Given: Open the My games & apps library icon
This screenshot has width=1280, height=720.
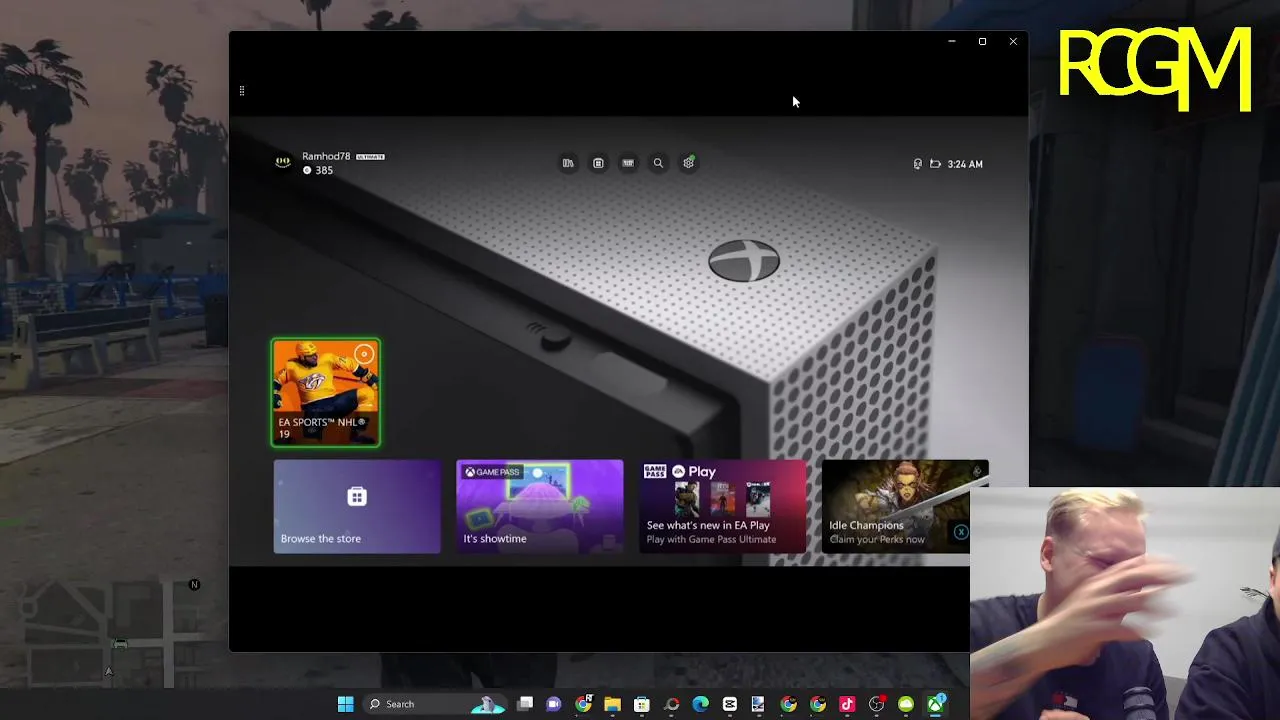Looking at the screenshot, I should [x=568, y=163].
